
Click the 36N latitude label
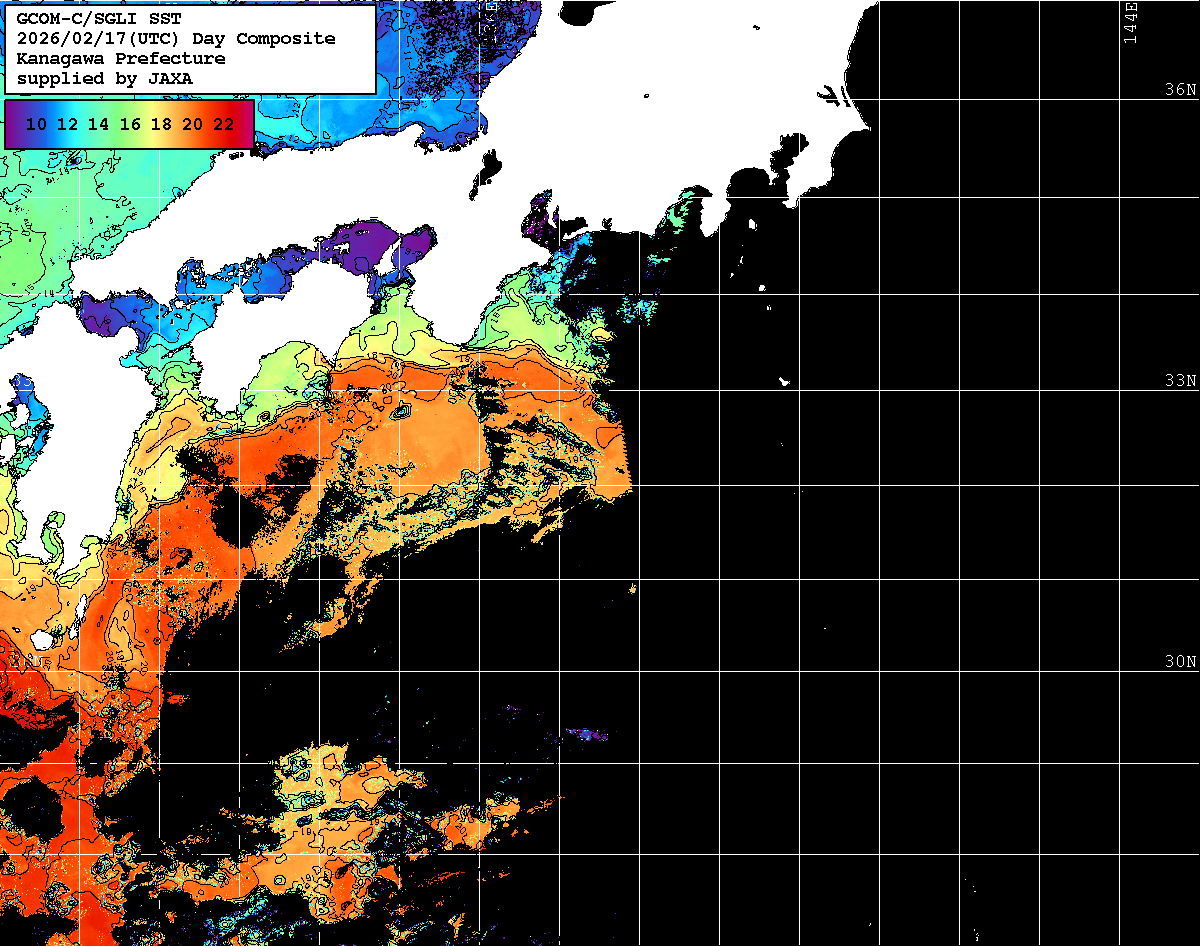coord(1180,89)
